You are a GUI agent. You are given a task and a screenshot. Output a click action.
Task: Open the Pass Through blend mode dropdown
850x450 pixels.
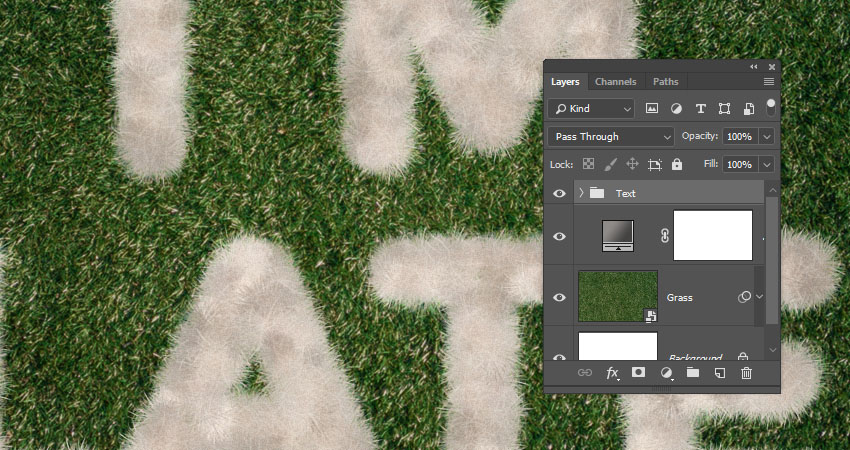point(610,137)
